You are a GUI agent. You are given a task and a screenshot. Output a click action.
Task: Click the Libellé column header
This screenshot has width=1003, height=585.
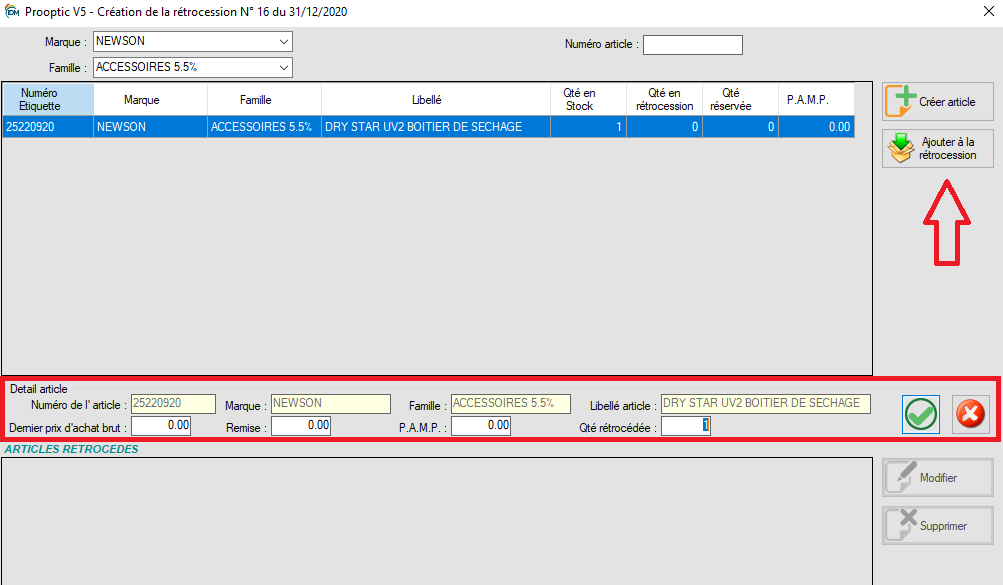tap(436, 100)
